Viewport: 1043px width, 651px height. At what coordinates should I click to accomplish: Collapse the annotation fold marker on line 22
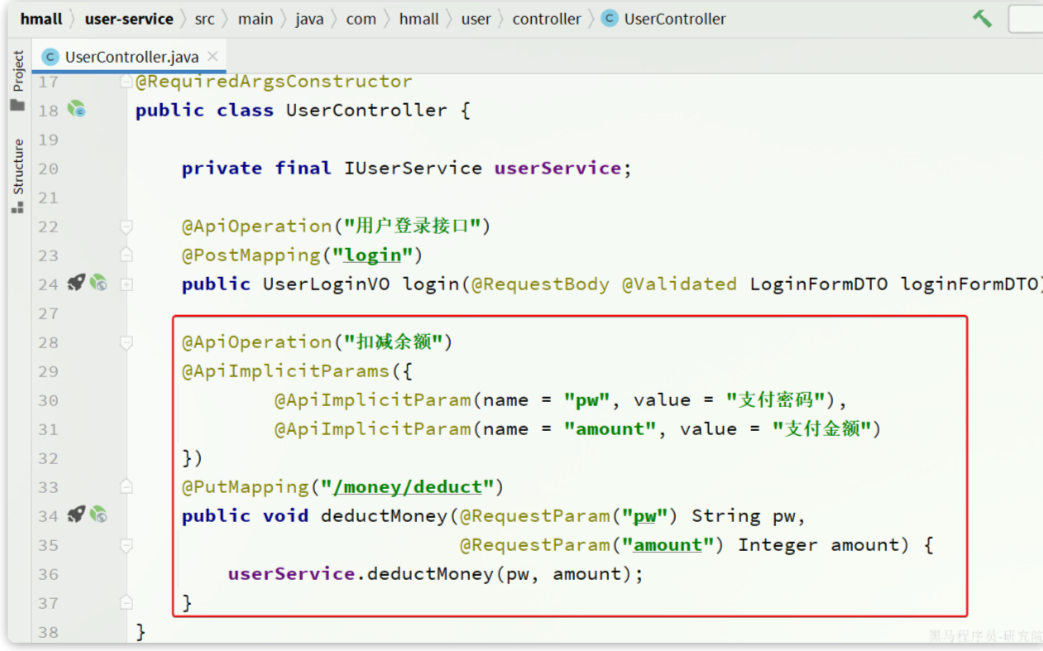click(127, 227)
